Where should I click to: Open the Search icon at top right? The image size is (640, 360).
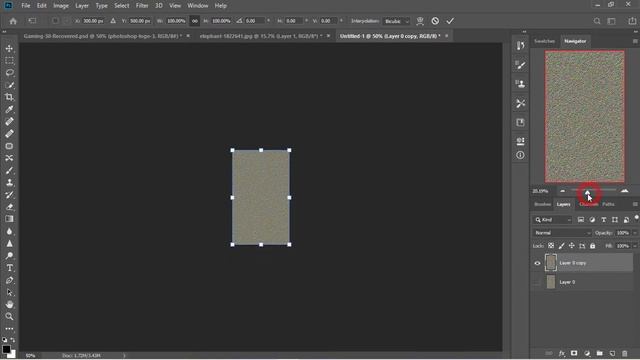(597, 21)
